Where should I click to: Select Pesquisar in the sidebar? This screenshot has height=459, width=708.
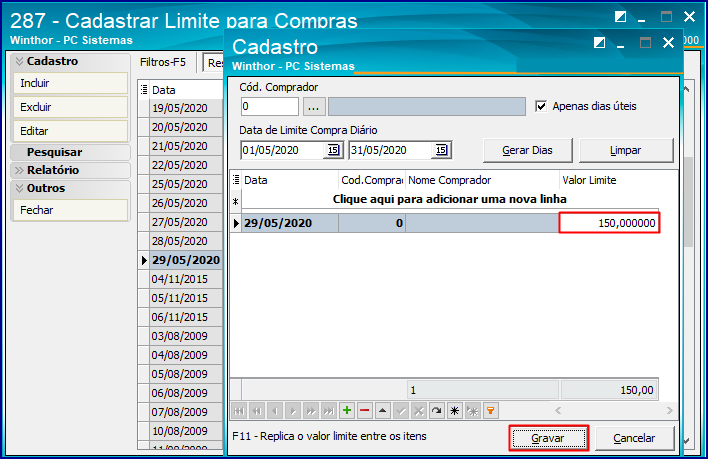click(55, 153)
